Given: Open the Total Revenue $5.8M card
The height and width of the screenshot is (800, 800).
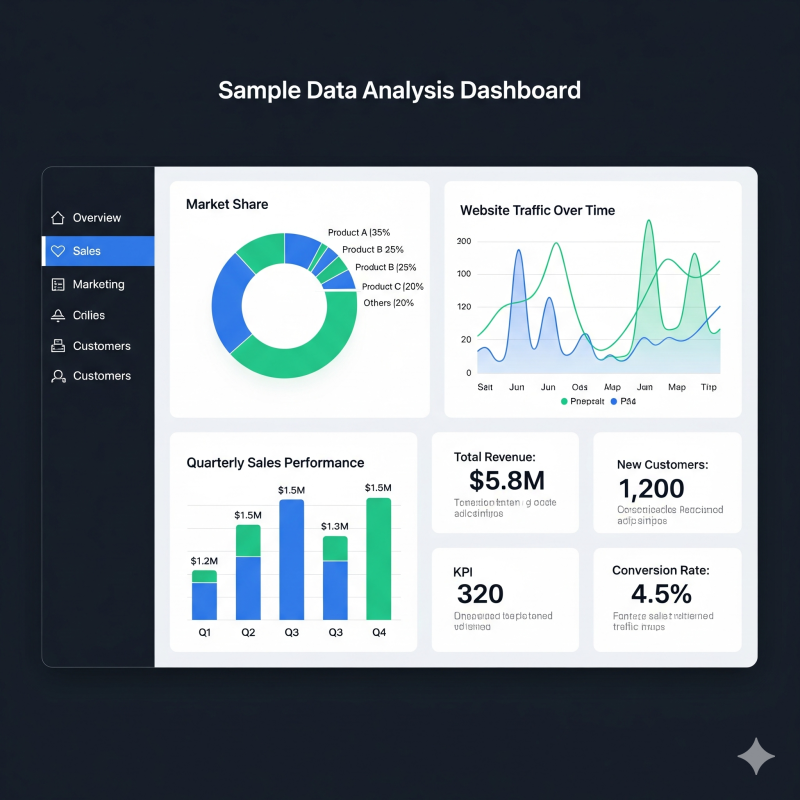Looking at the screenshot, I should click(x=505, y=482).
